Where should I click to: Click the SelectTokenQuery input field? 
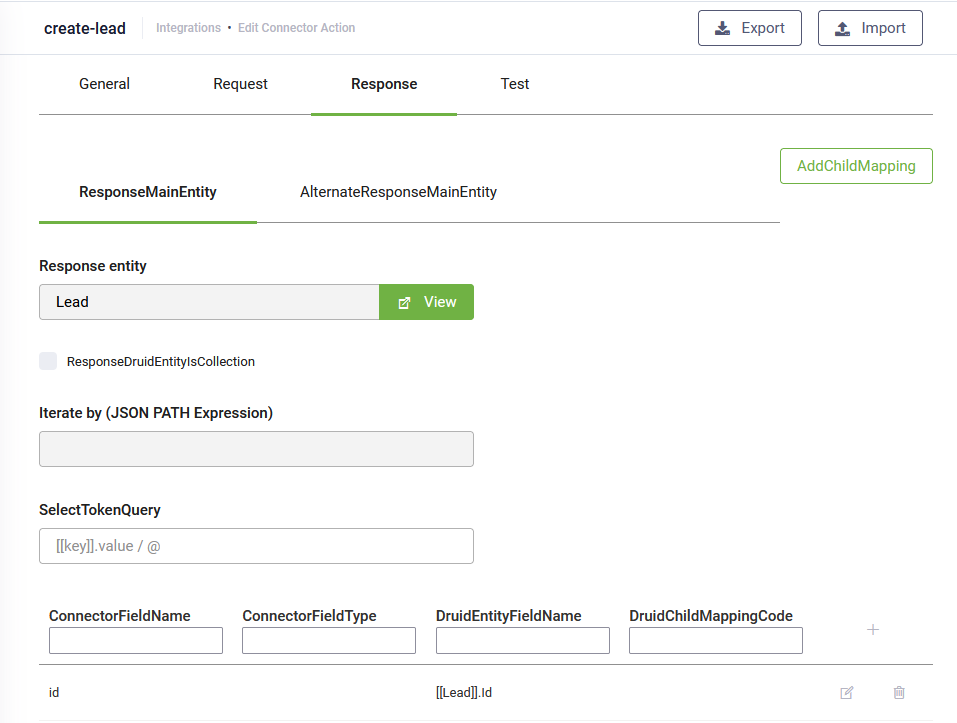256,546
